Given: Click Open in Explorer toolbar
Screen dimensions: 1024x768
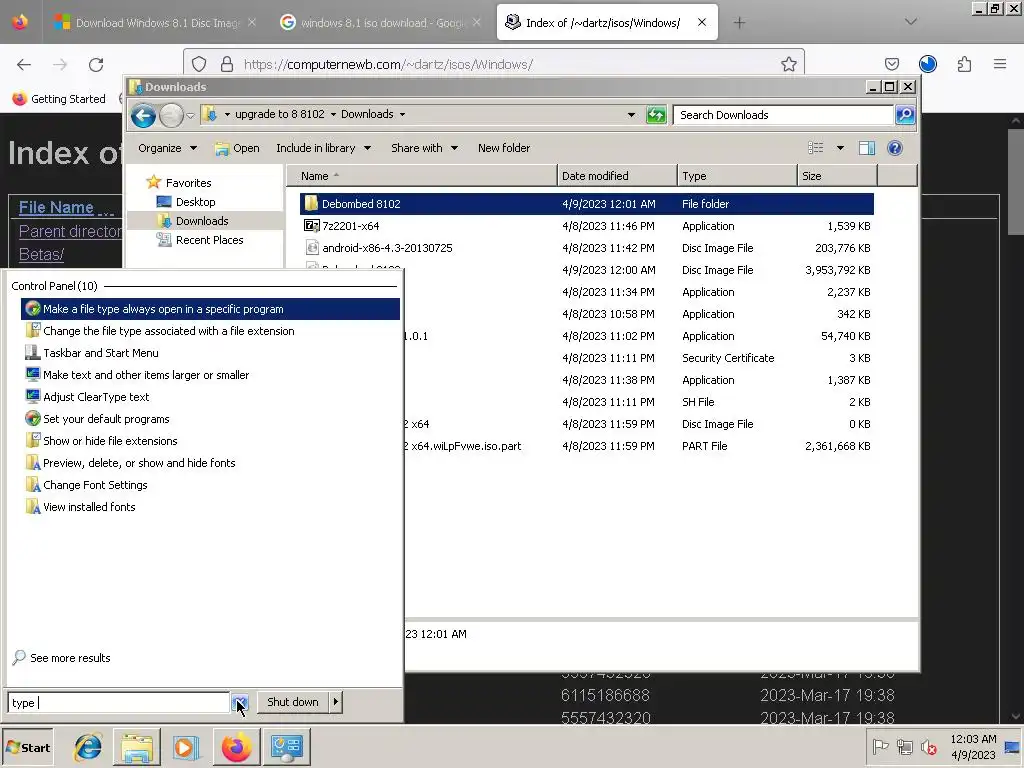Looking at the screenshot, I should pos(237,148).
